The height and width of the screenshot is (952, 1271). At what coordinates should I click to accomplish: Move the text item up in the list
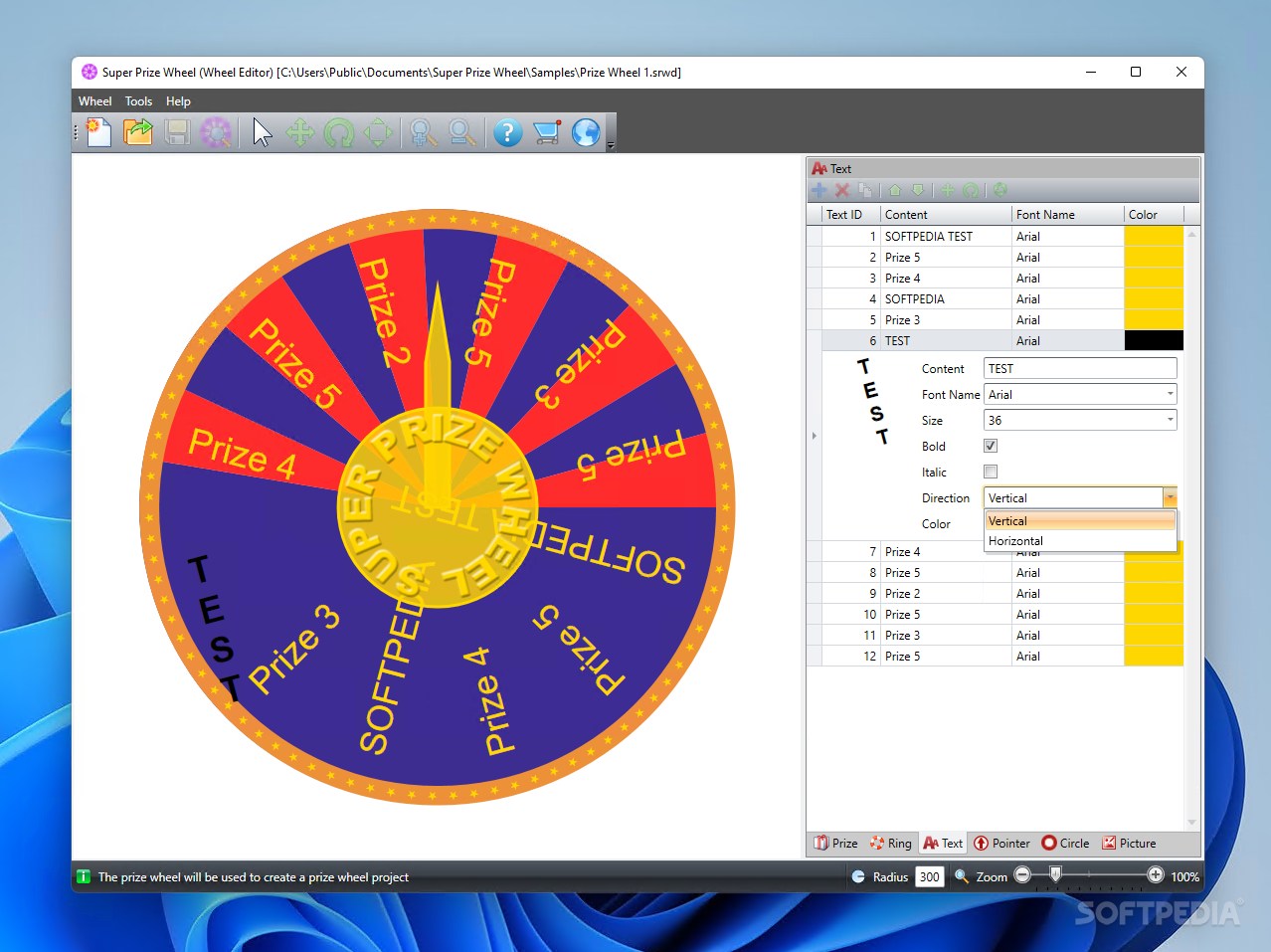click(x=895, y=190)
